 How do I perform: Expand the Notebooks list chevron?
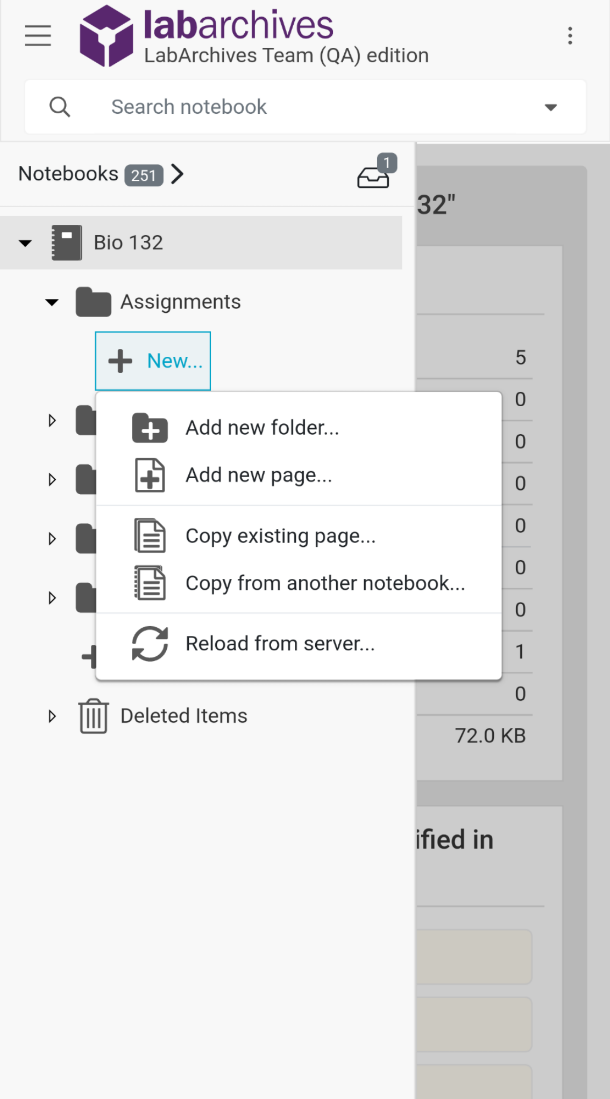tap(177, 174)
